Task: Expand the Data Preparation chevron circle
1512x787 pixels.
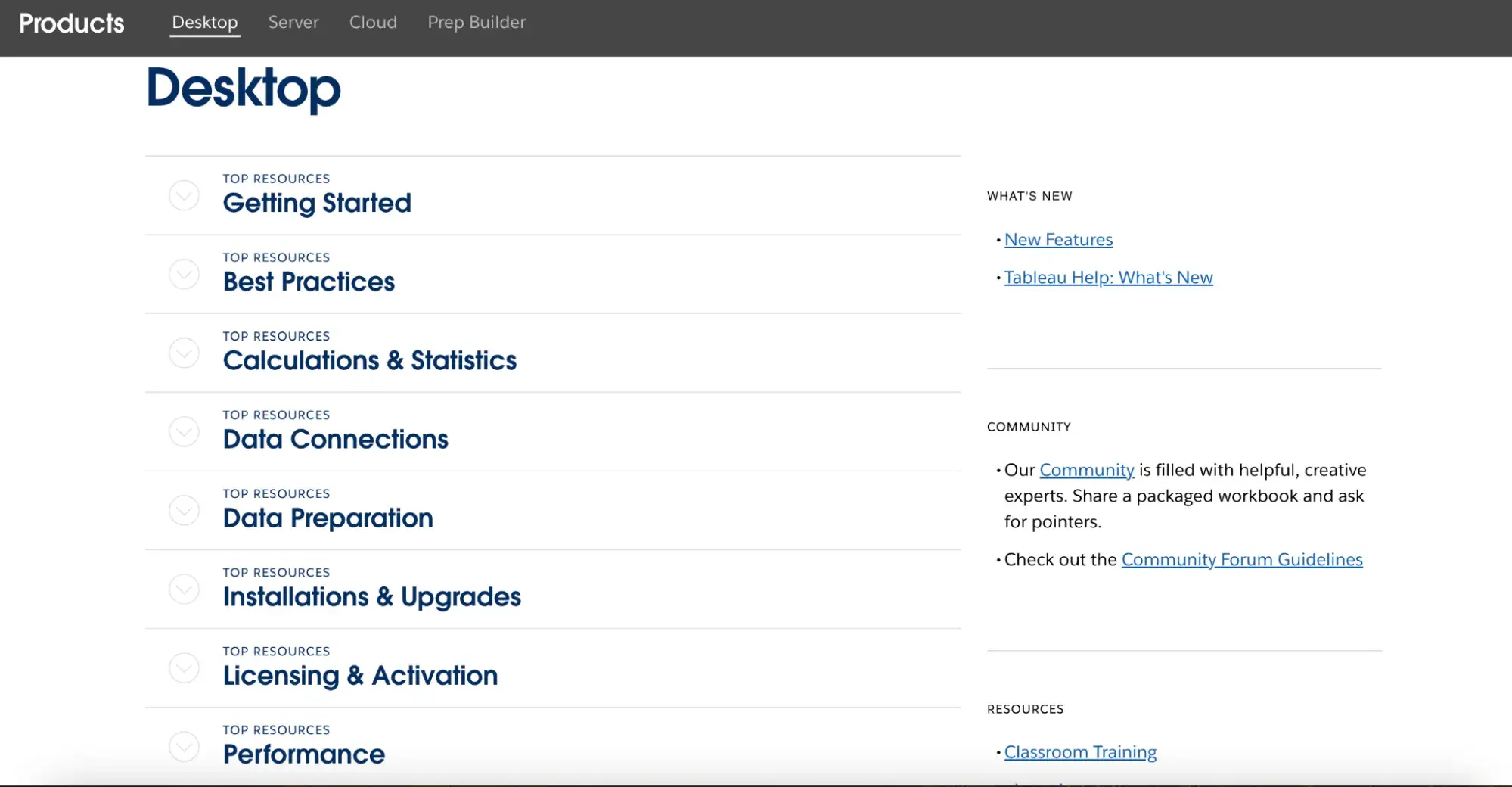Action: pyautogui.click(x=184, y=510)
